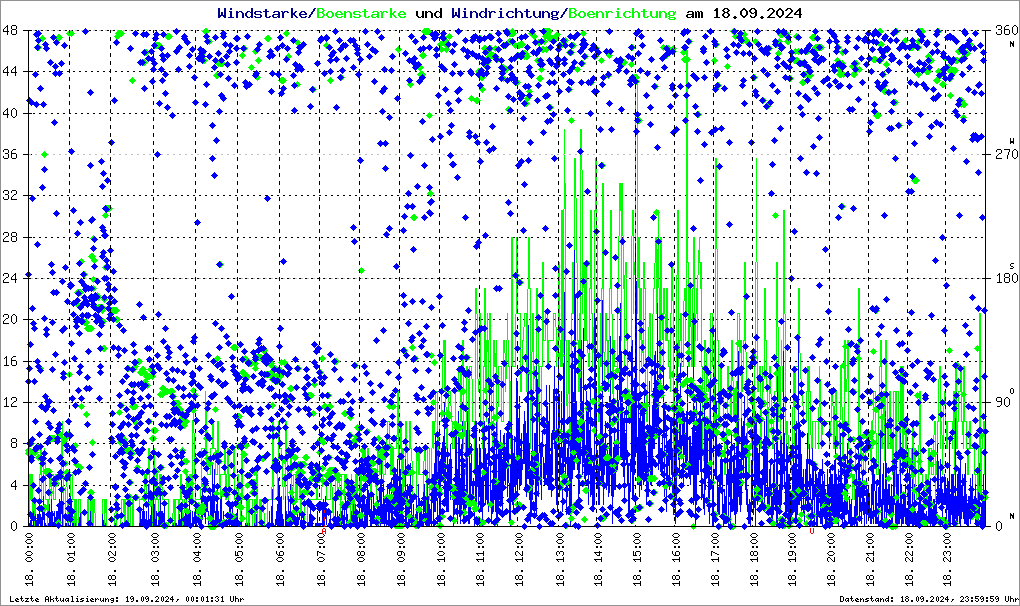Click the 'W' compass letter on right axis
Screen dimensions: 1020x606
pyautogui.click(x=1012, y=141)
